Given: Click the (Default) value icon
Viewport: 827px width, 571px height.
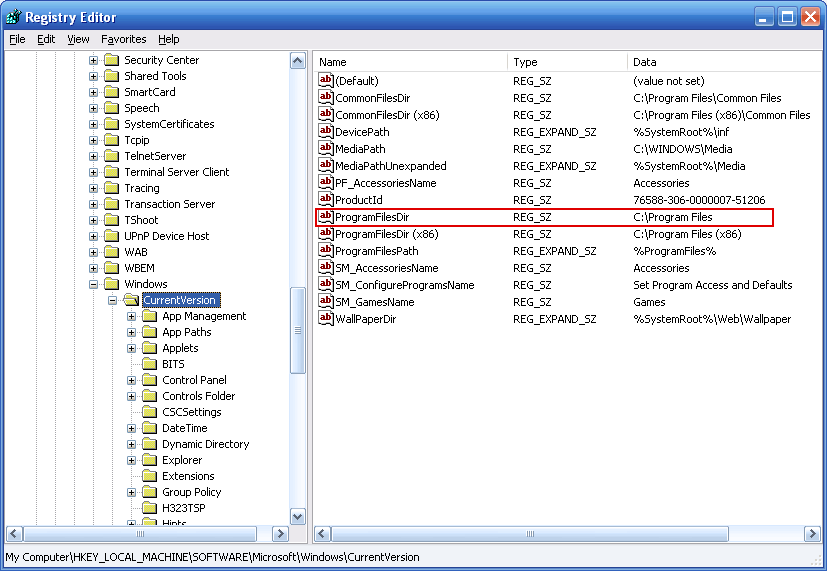Looking at the screenshot, I should click(x=326, y=80).
